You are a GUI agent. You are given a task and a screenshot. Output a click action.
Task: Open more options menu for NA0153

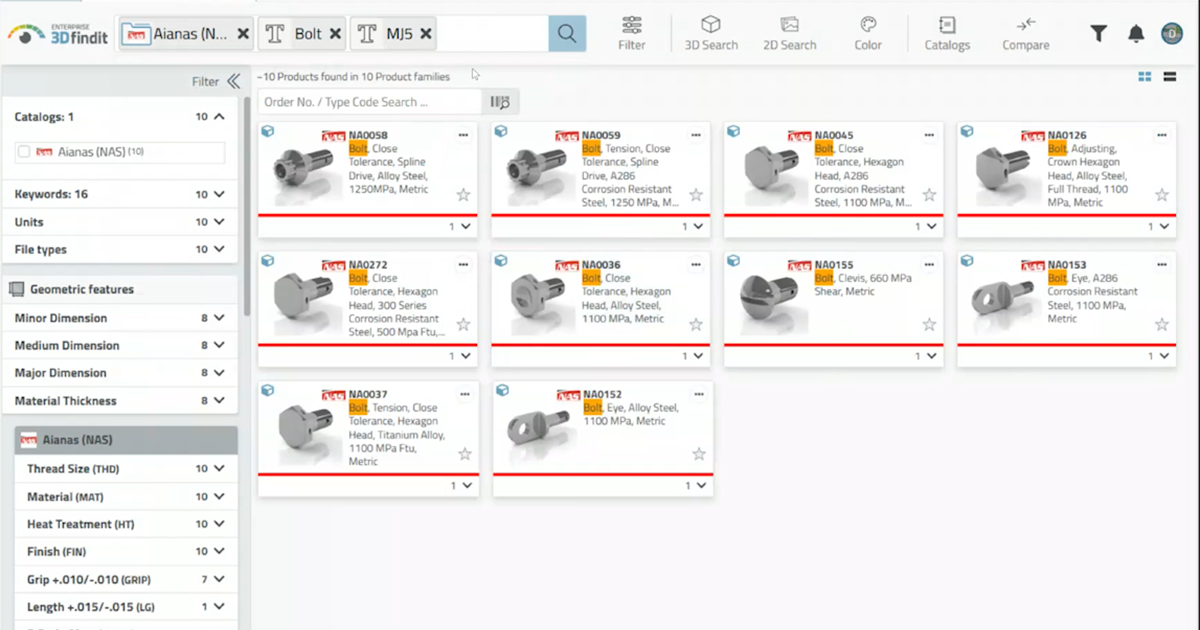pos(1162,265)
